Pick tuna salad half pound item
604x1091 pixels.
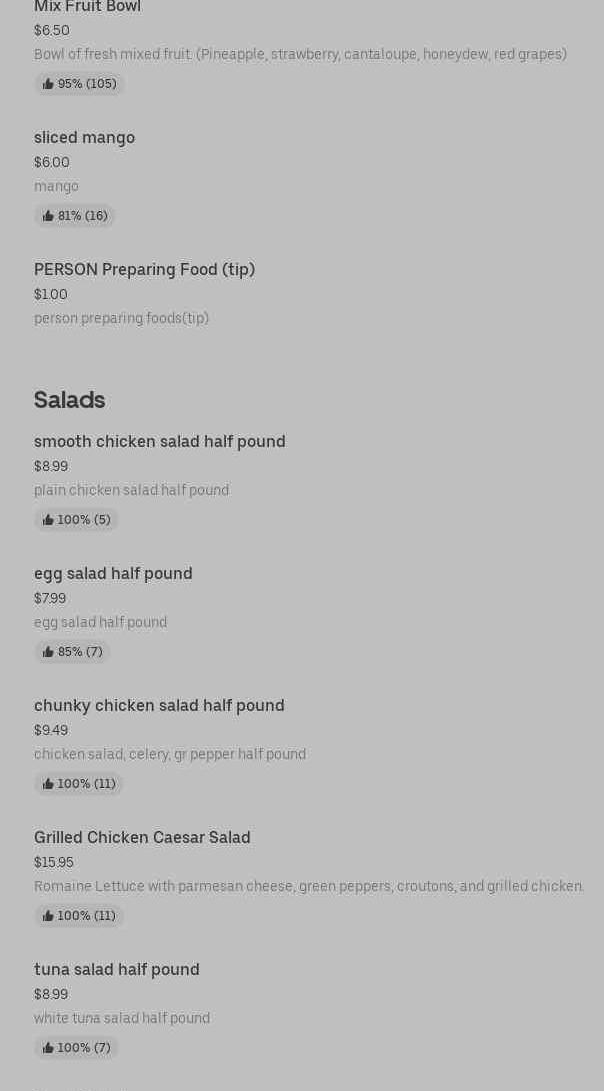click(x=116, y=970)
